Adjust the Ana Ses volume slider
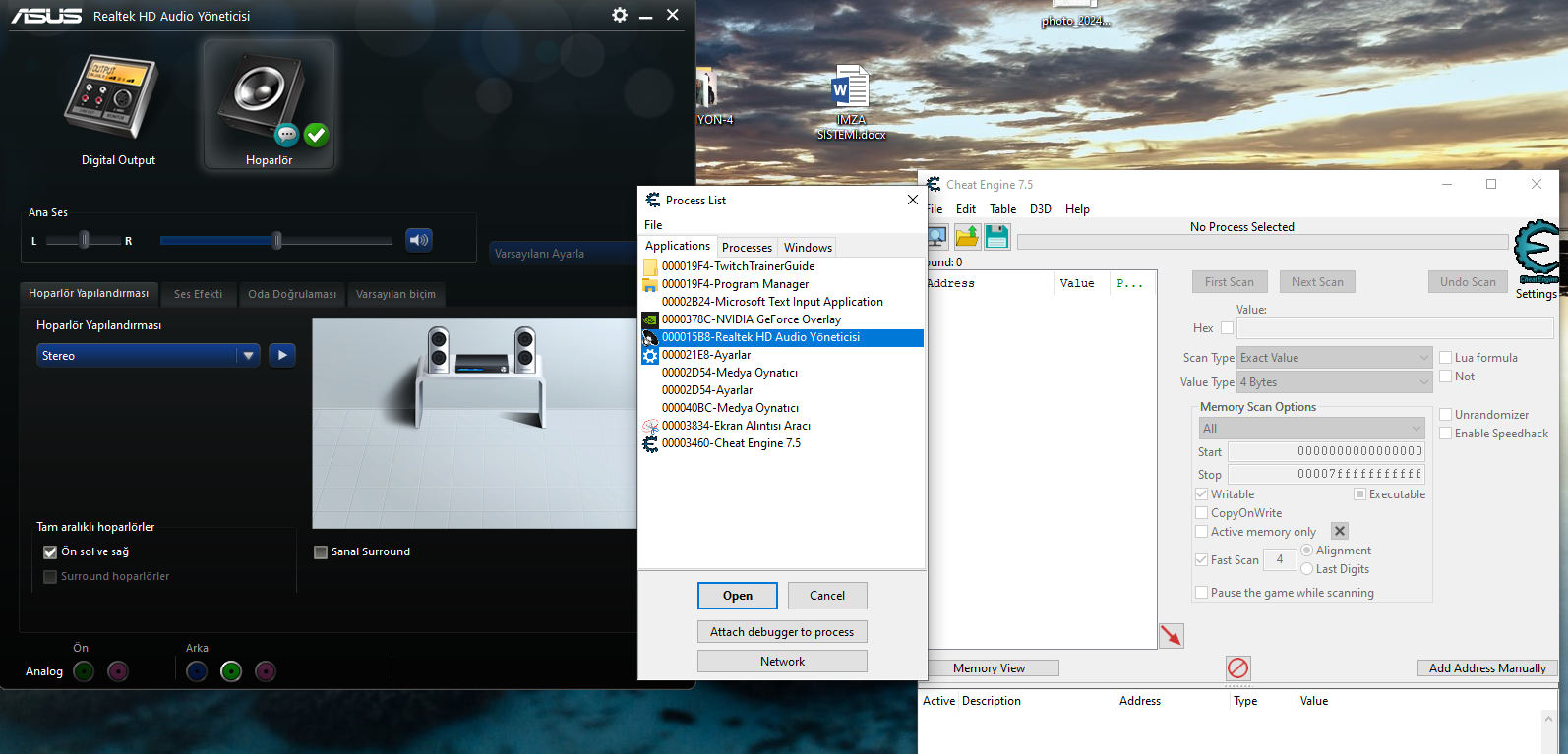The image size is (1568, 754). point(276,240)
